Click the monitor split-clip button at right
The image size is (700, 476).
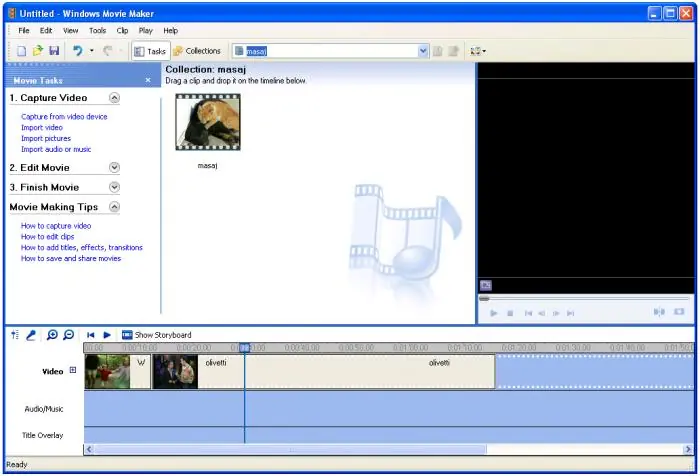[659, 312]
